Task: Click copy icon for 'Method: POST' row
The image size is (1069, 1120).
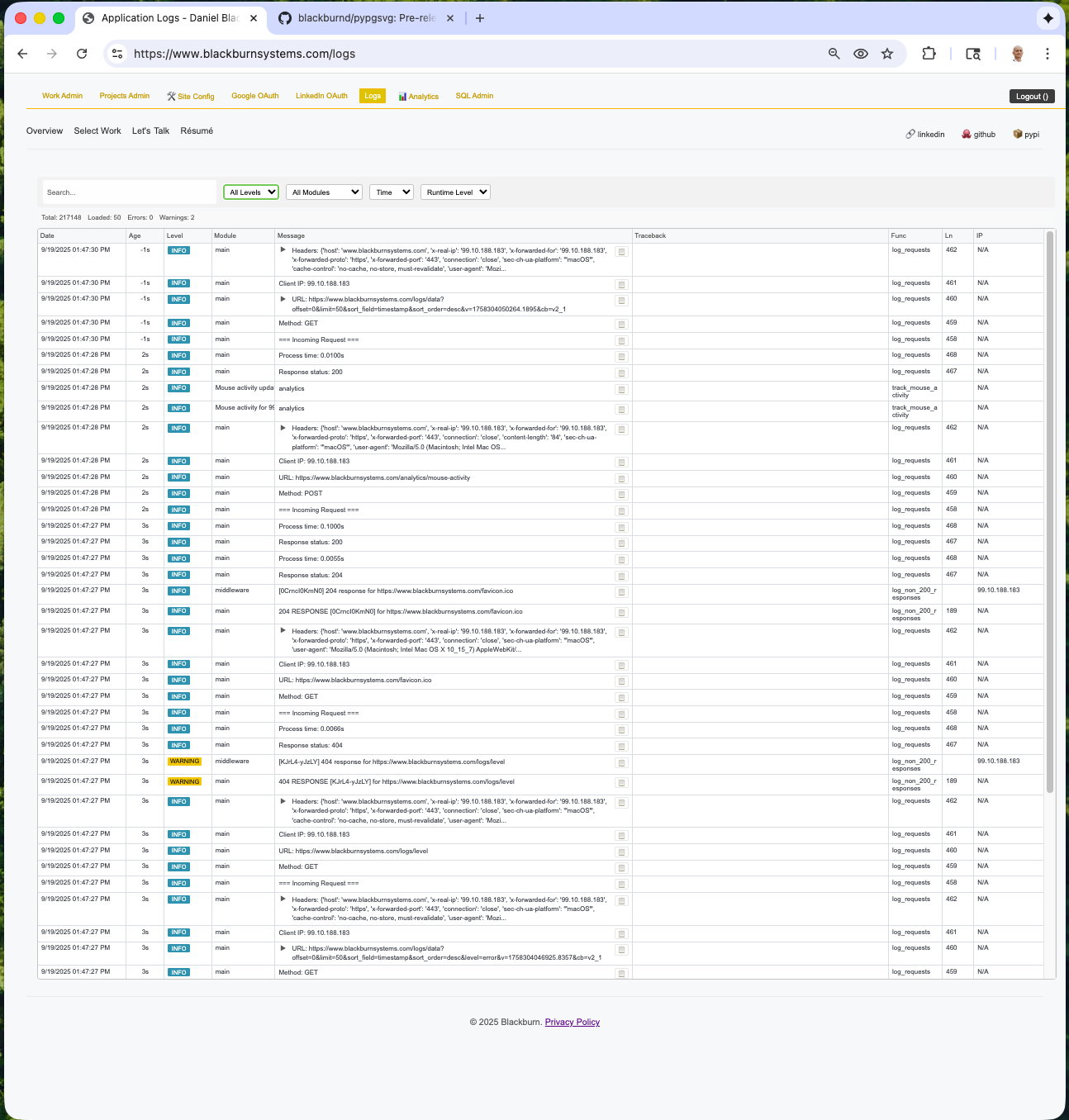Action: click(x=621, y=495)
